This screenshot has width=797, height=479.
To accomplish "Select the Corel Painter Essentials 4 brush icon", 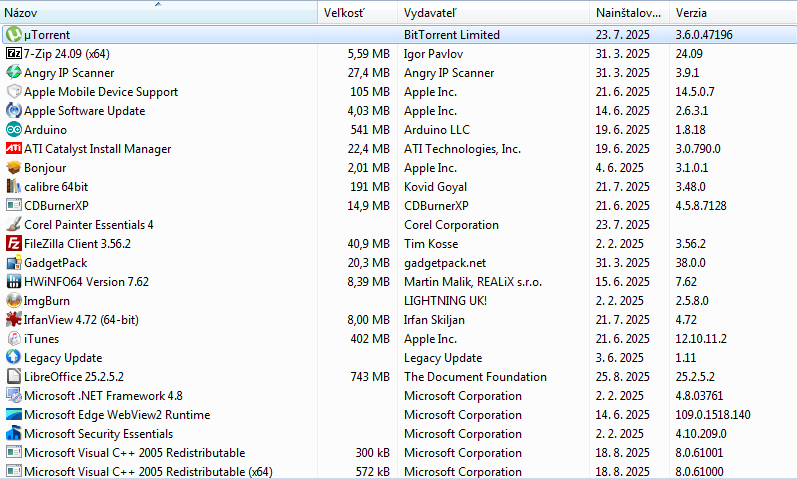I will (14, 224).
